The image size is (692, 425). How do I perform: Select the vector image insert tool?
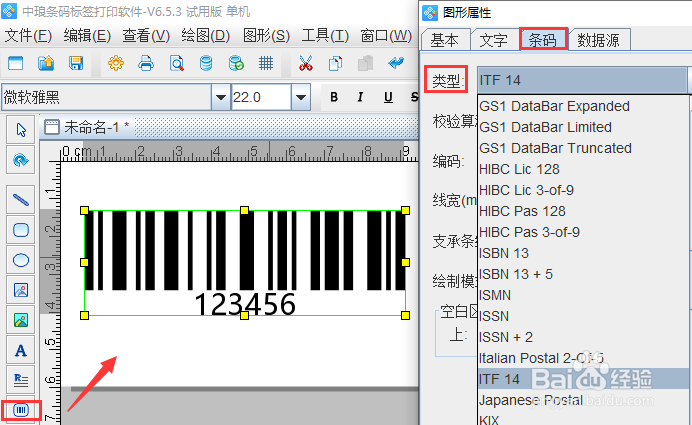pyautogui.click(x=21, y=290)
